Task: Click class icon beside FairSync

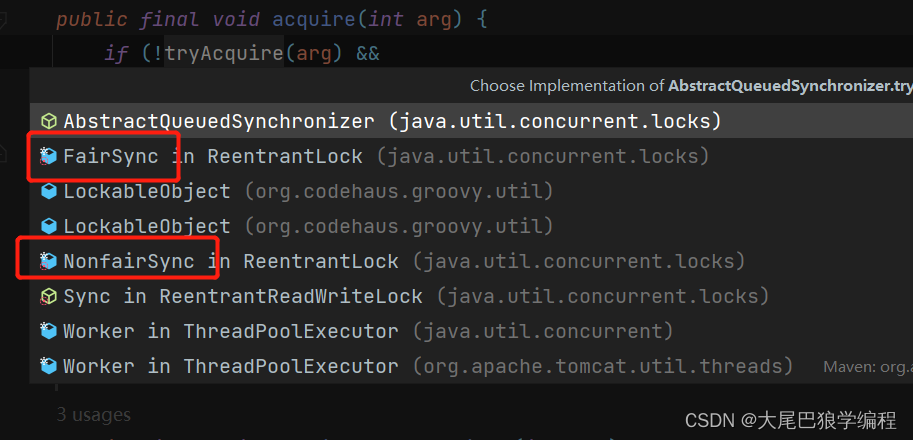Action: click(x=49, y=156)
